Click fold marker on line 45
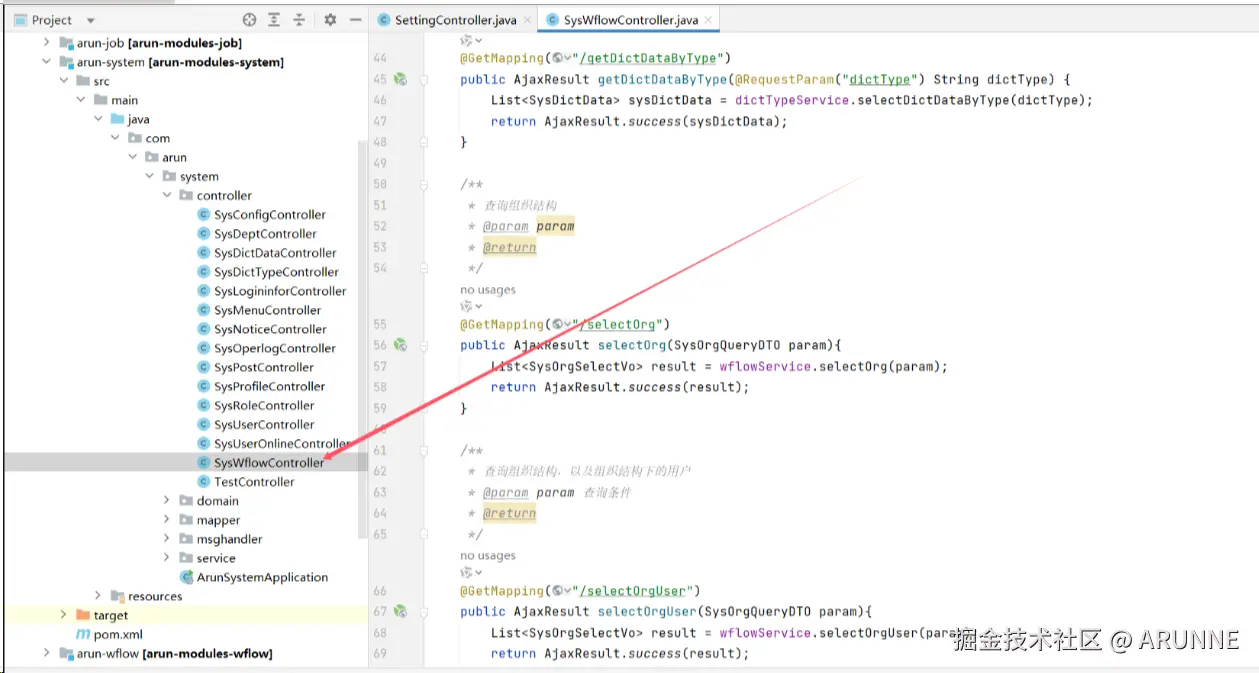This screenshot has height=673, width=1259. tap(424, 79)
